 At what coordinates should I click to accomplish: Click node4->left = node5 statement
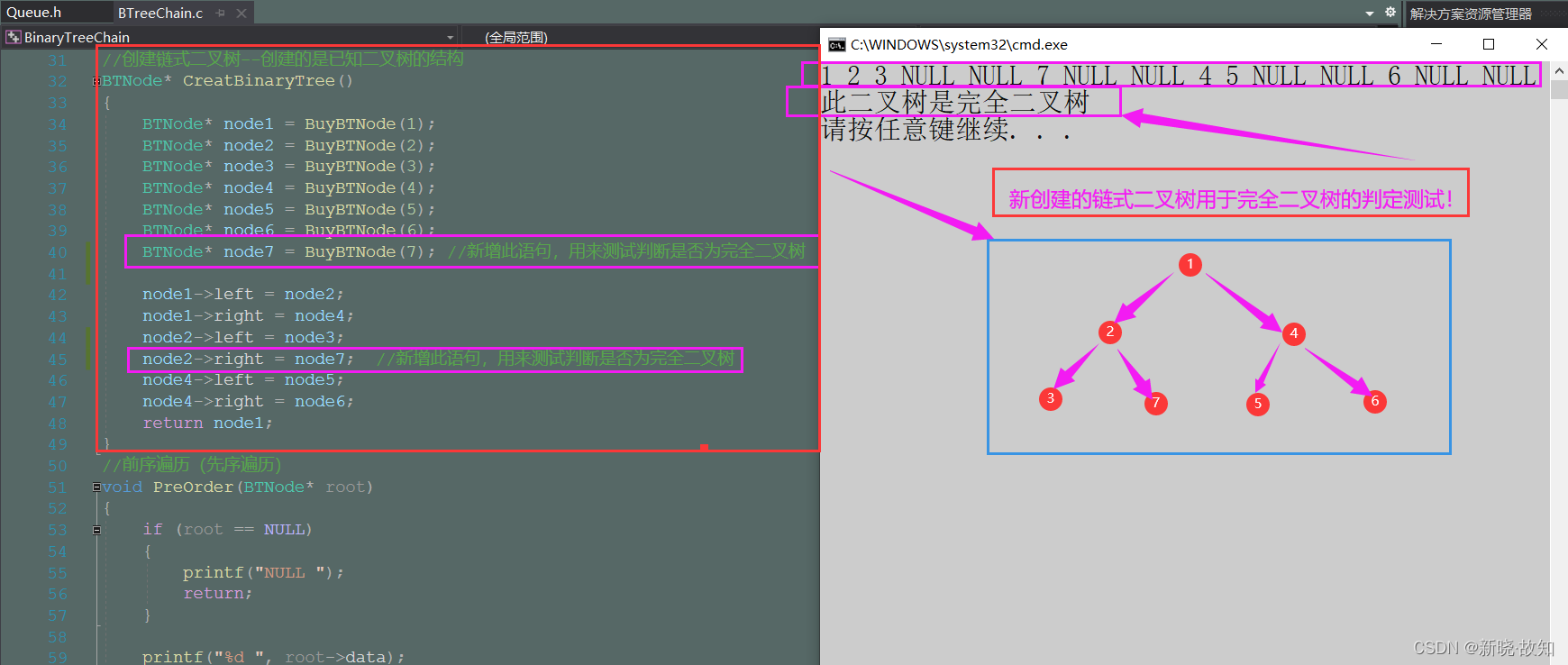click(243, 380)
